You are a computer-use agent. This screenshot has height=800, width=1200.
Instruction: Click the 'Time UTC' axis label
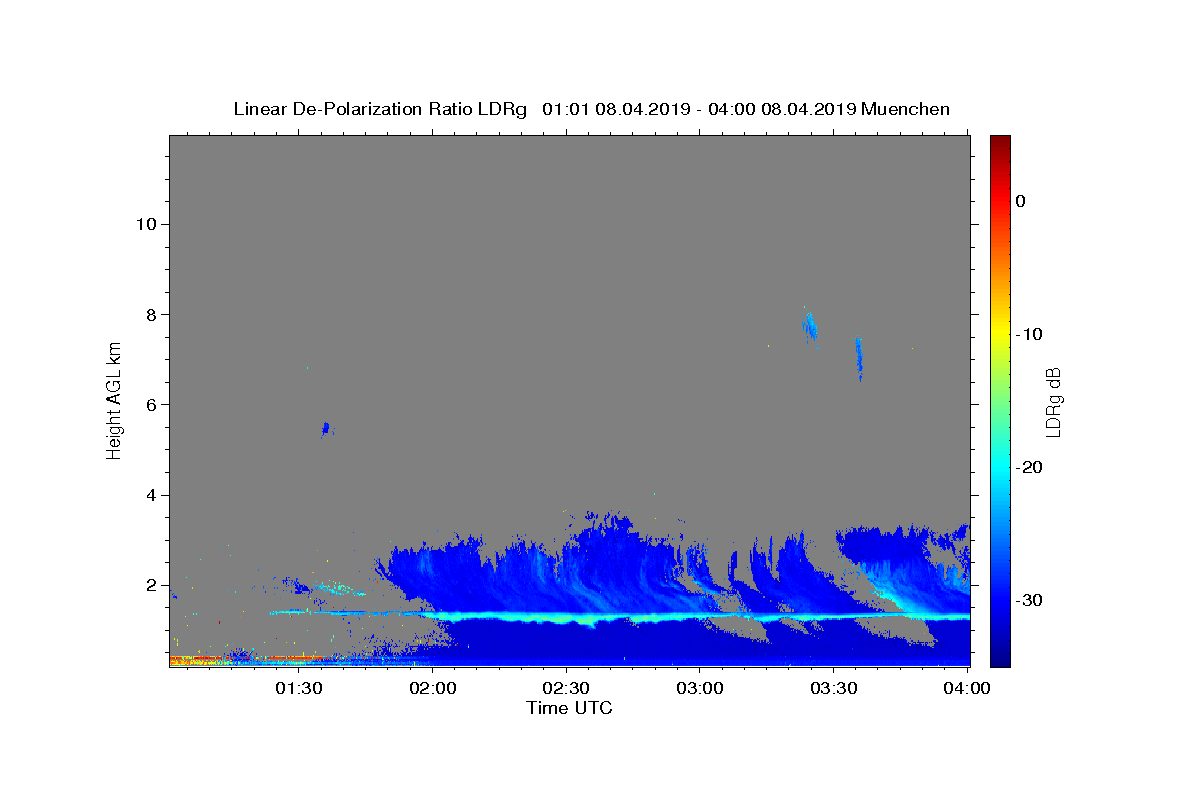[x=569, y=708]
